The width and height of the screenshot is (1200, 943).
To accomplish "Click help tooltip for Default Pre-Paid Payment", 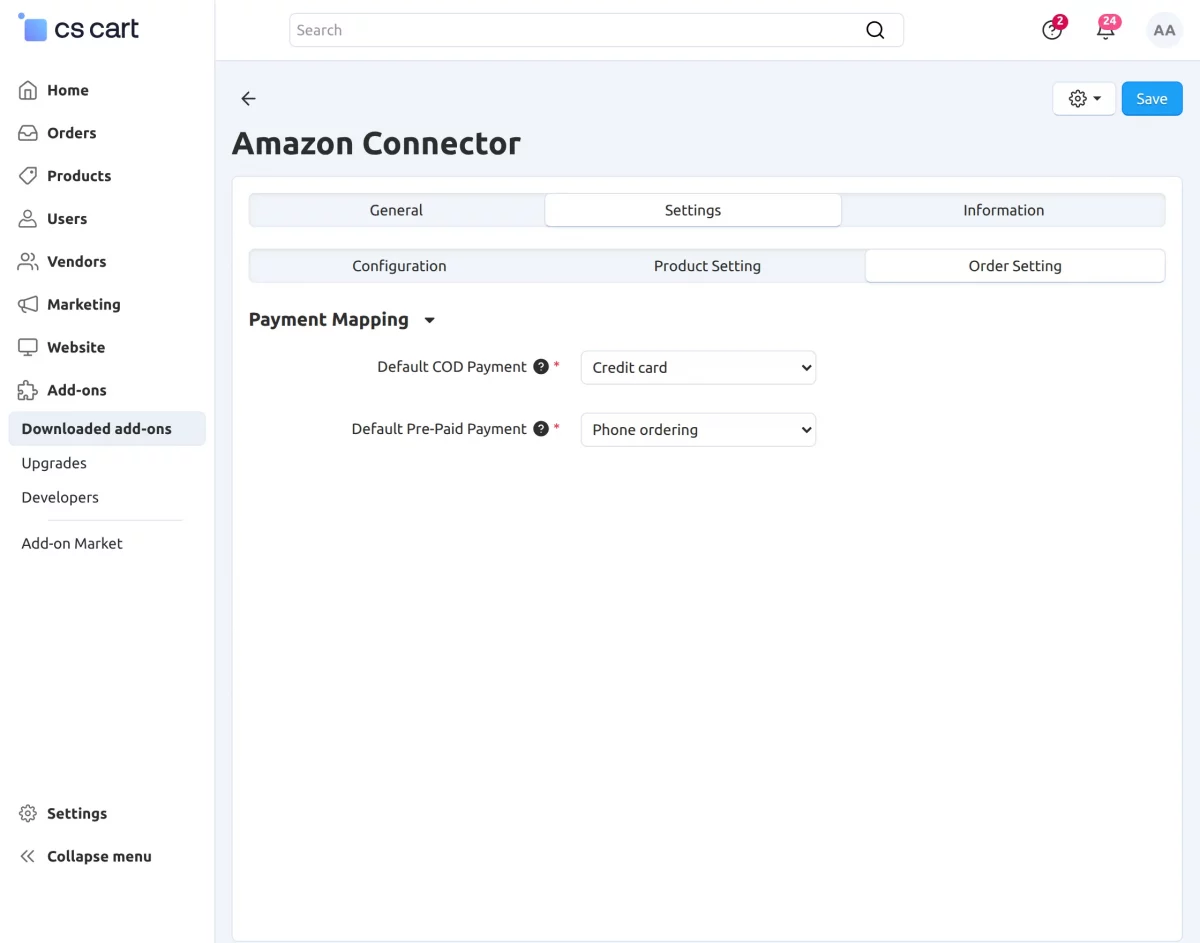I will [x=541, y=429].
